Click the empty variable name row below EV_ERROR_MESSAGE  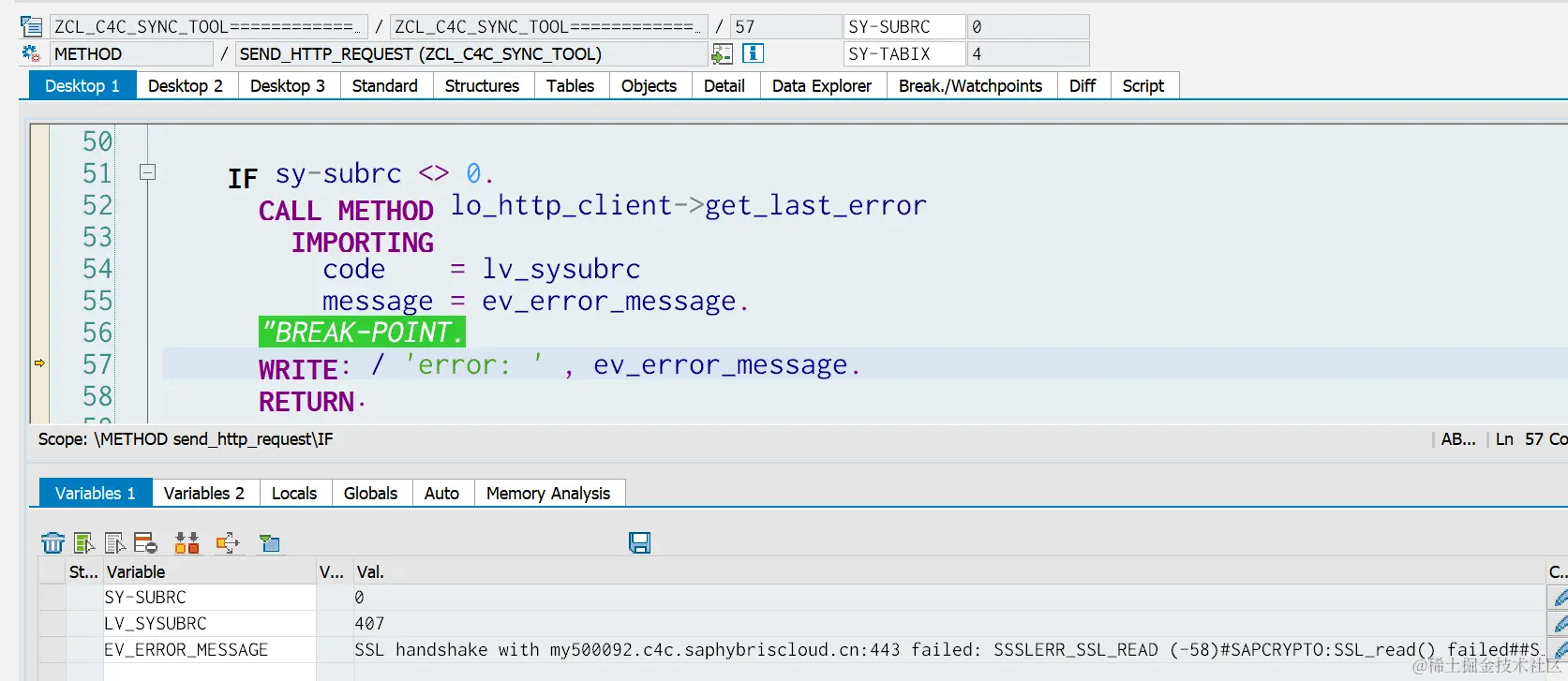tap(209, 673)
